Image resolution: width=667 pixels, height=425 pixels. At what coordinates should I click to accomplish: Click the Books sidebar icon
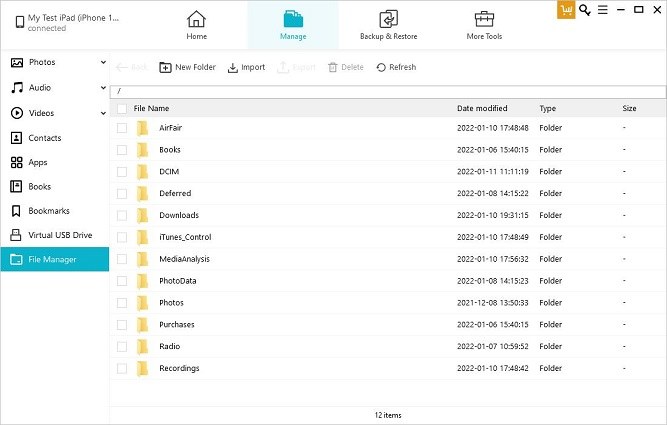coord(16,186)
